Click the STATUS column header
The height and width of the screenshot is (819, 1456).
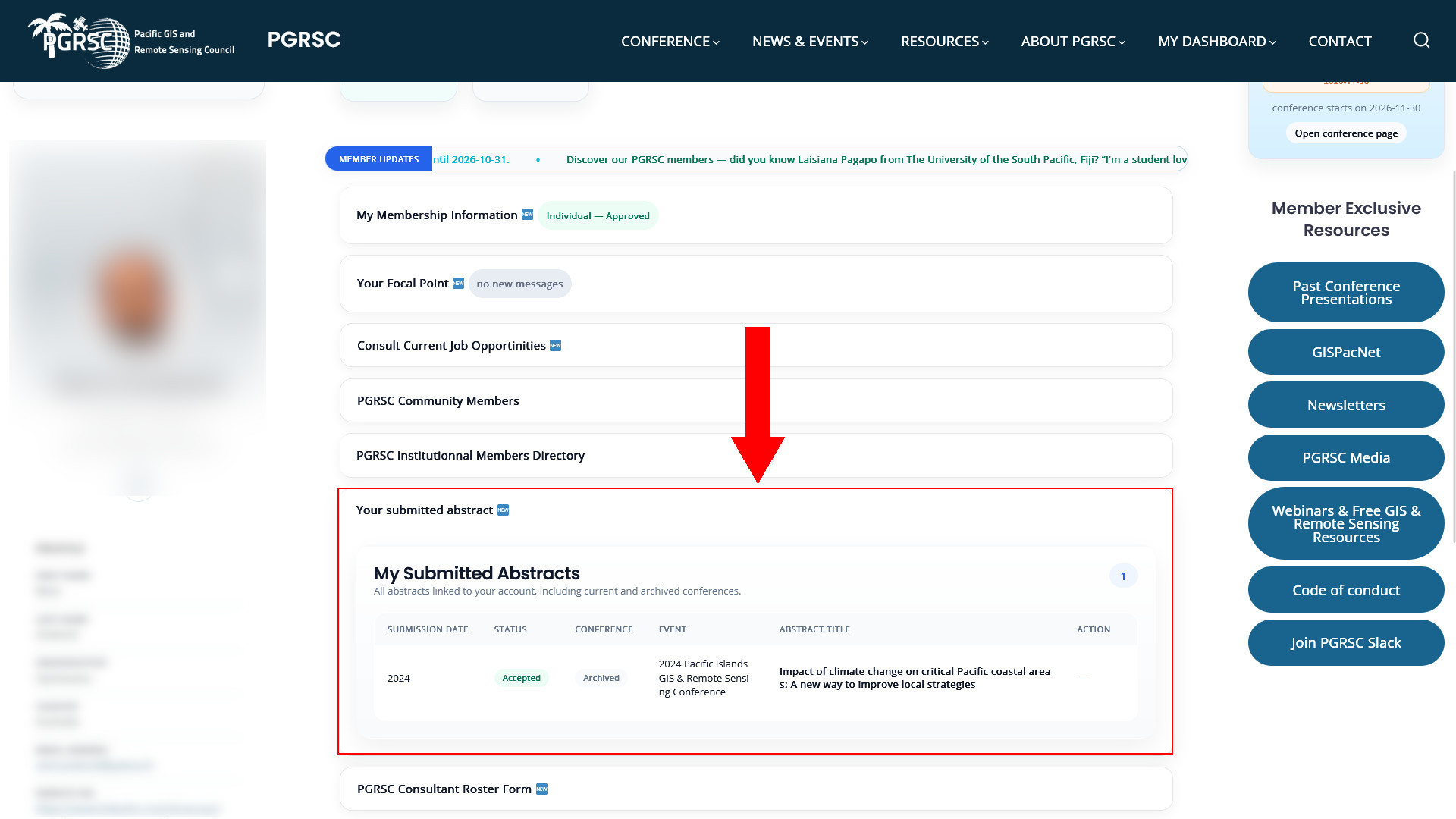(x=510, y=629)
